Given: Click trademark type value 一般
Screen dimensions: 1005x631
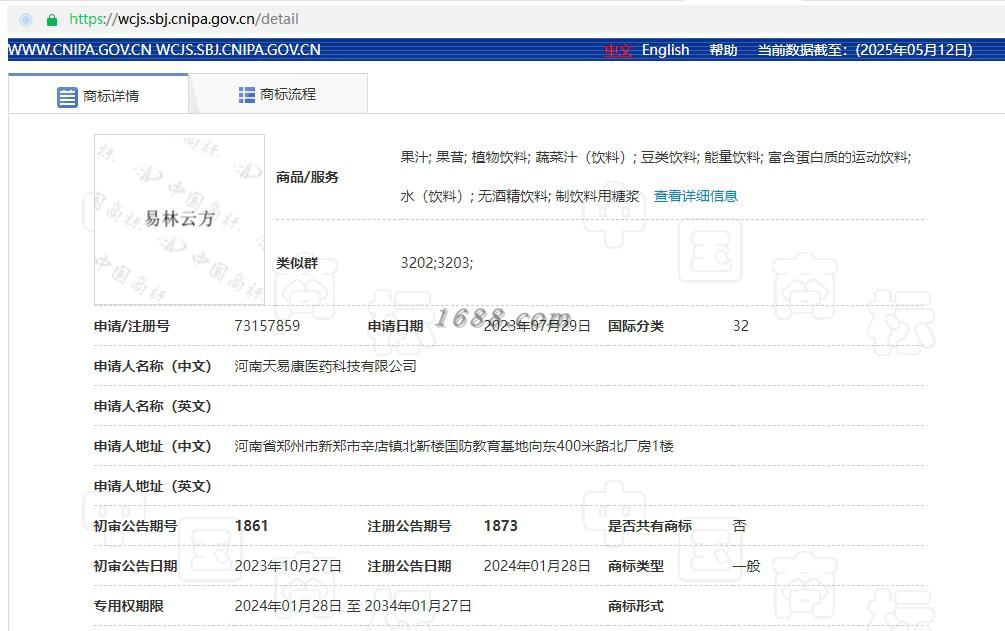Looking at the screenshot, I should coord(747,566).
